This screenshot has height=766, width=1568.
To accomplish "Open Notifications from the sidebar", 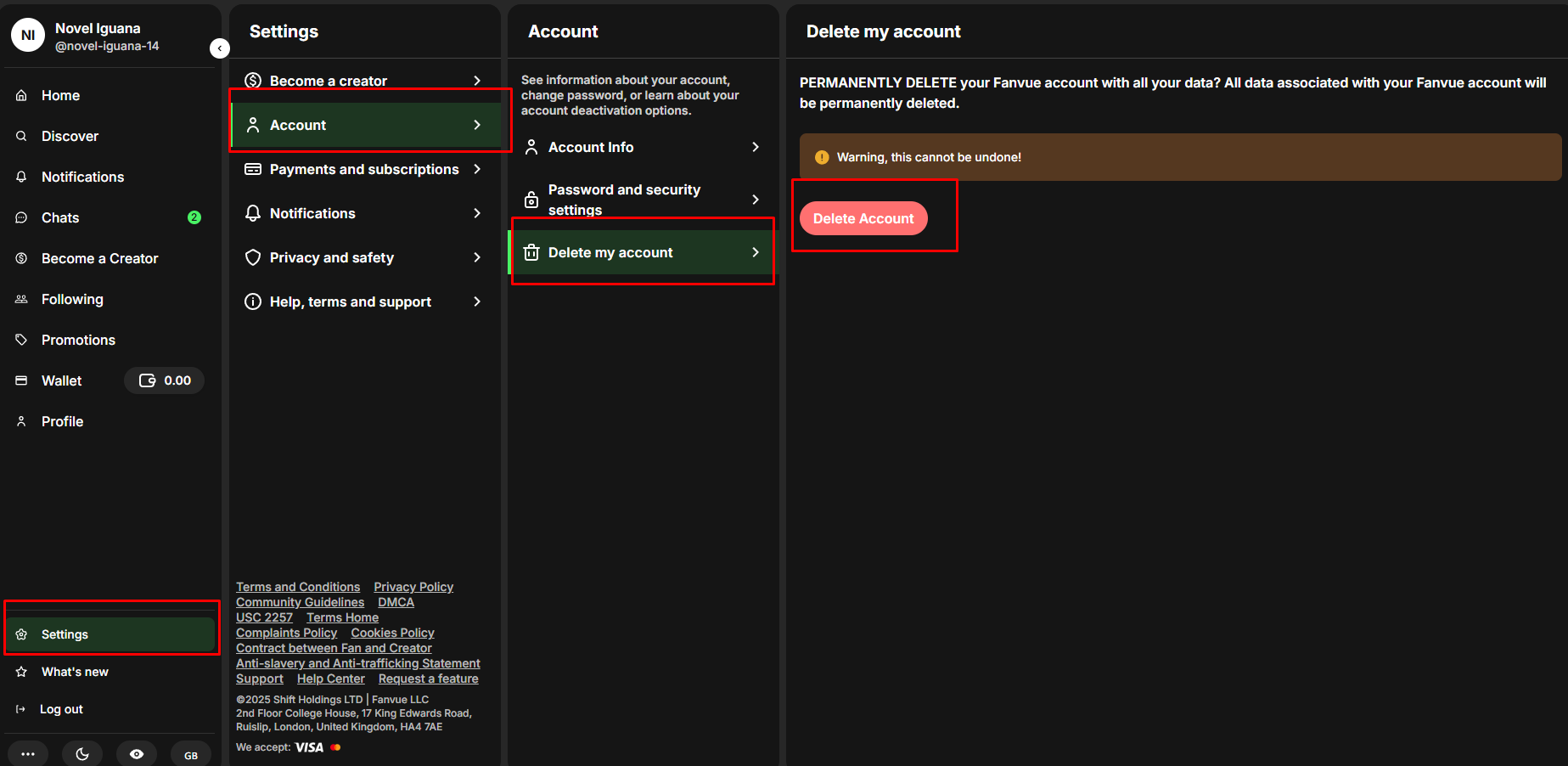I will click(x=81, y=177).
